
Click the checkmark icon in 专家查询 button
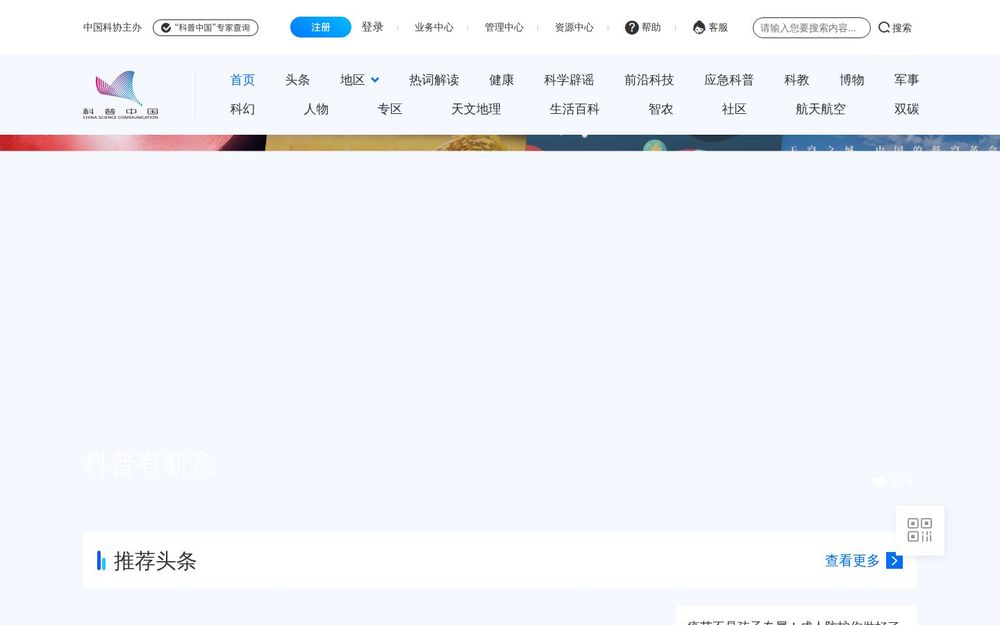(x=166, y=27)
